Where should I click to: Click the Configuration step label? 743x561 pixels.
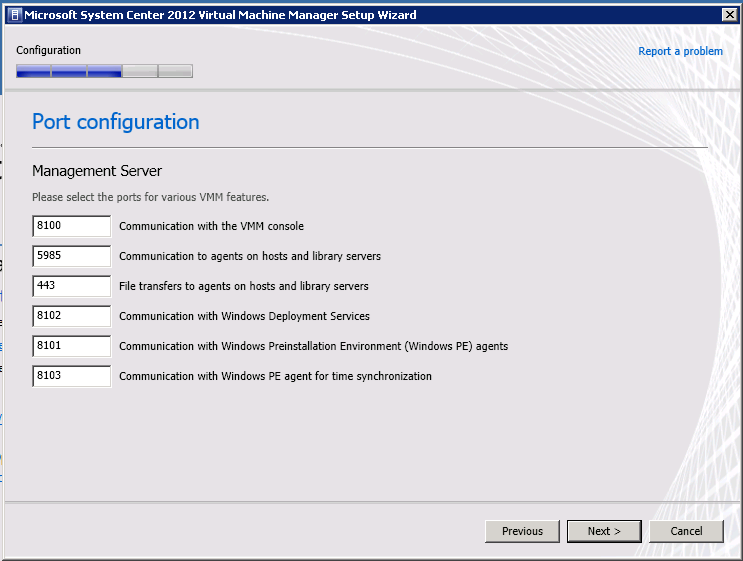[48, 50]
